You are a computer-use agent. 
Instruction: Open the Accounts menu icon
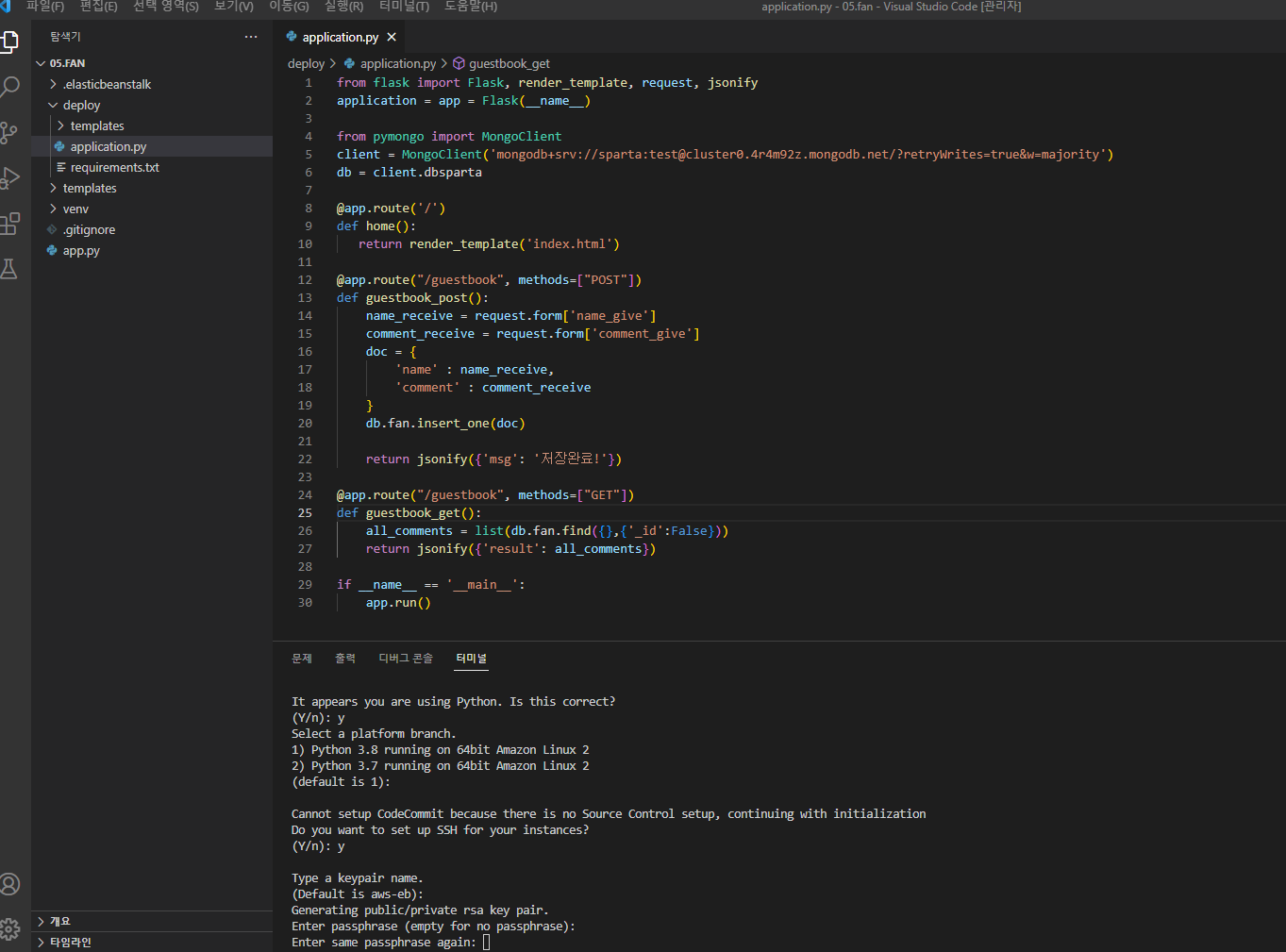[9, 884]
